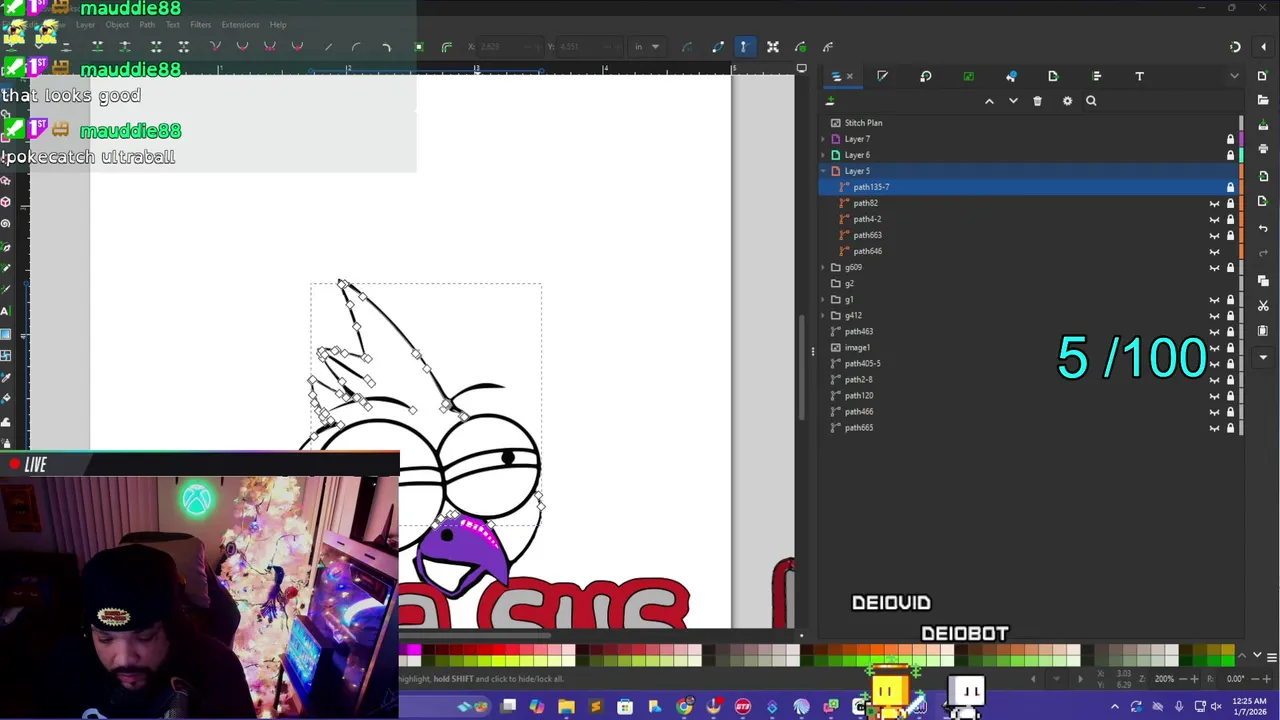1280x720 pixels.
Task: Click the Save document icon
Action: [1263, 123]
